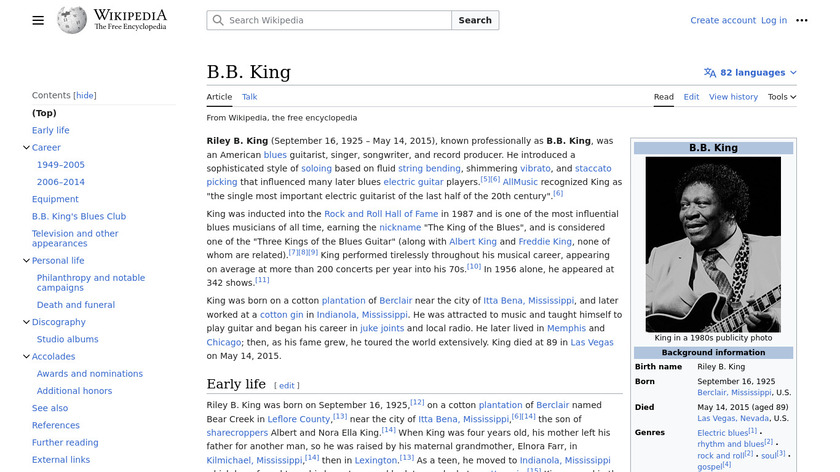The height and width of the screenshot is (472, 840).
Task: Jump to Additional honors subsection
Action: click(x=74, y=391)
